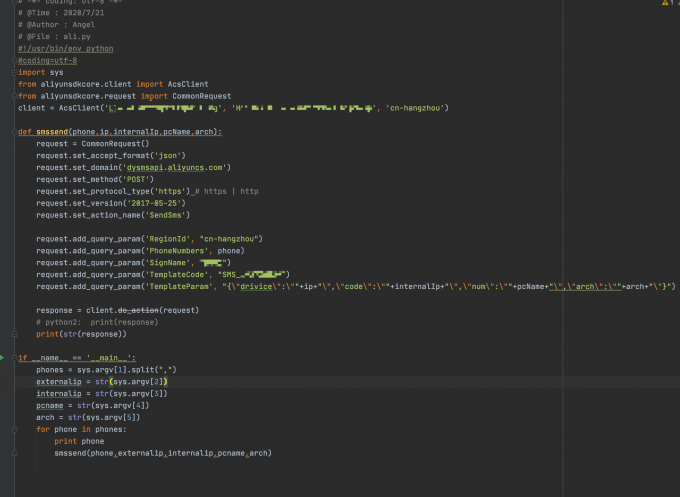Toggle fold marker at the #coding=utf-8 comment
Image resolution: width=680 pixels, height=497 pixels.
tap(14, 61)
